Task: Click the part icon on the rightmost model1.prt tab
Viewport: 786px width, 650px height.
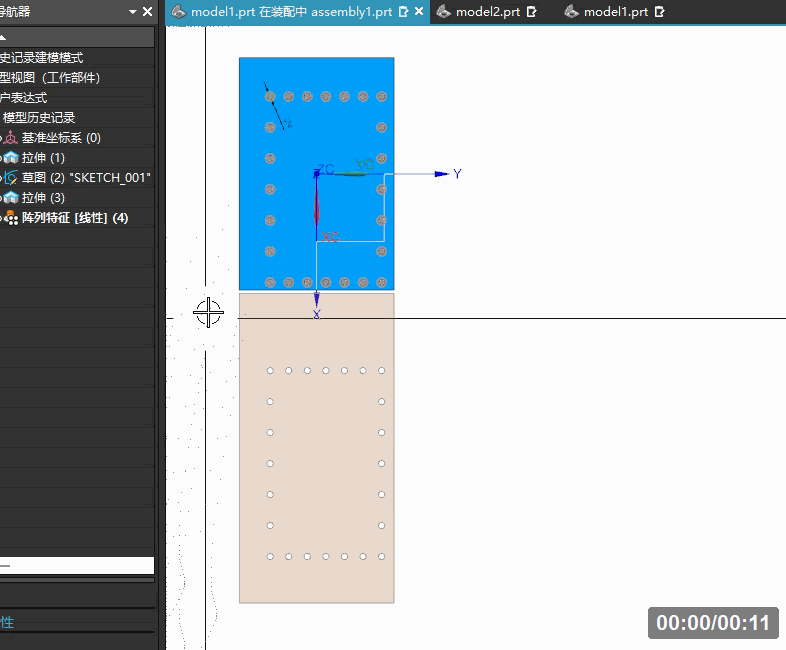Action: tap(571, 12)
